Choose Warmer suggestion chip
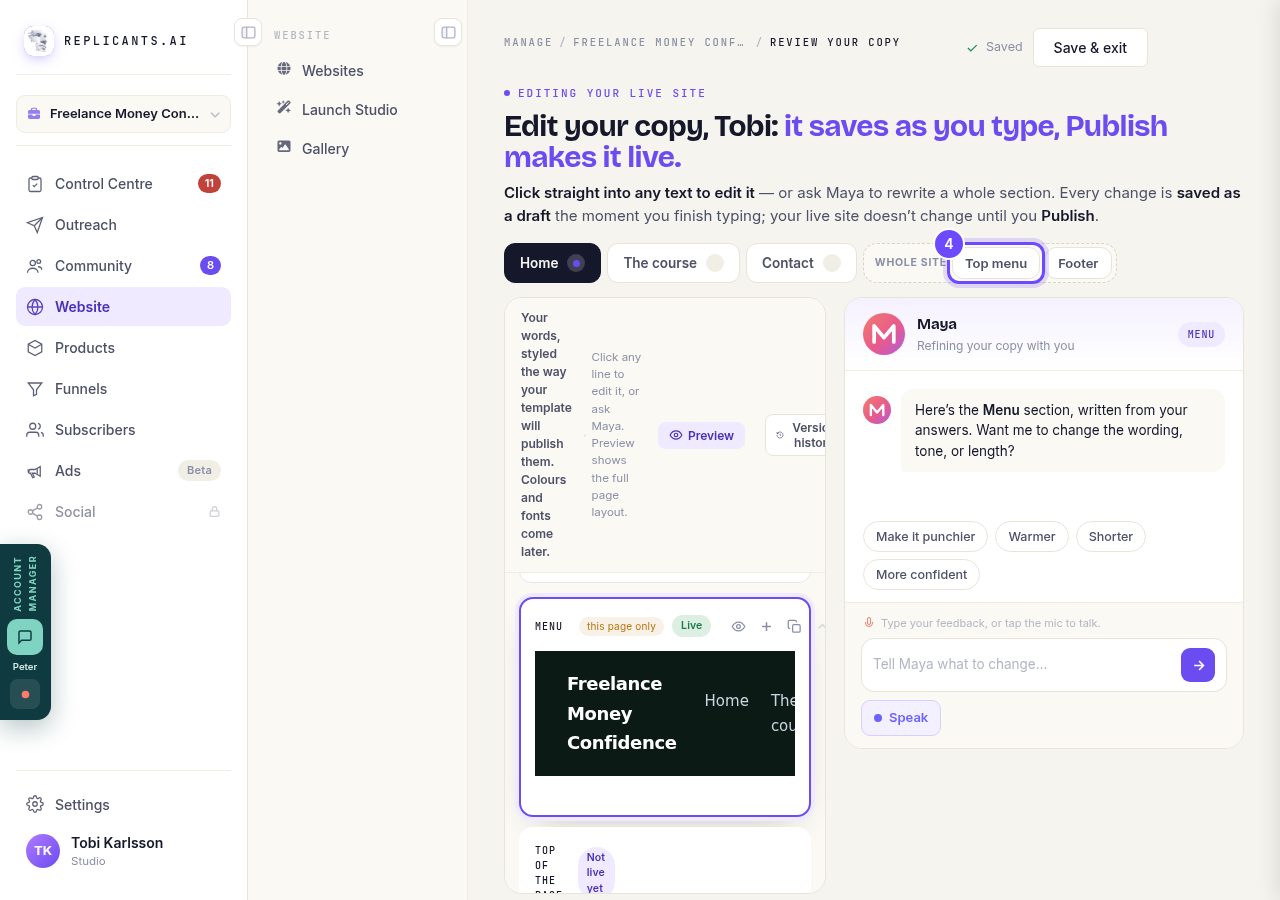Viewport: 1280px width, 900px height. (1032, 536)
